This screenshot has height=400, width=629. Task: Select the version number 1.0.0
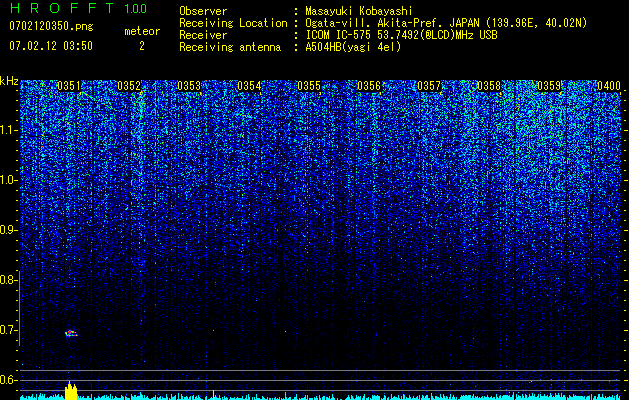point(135,9)
